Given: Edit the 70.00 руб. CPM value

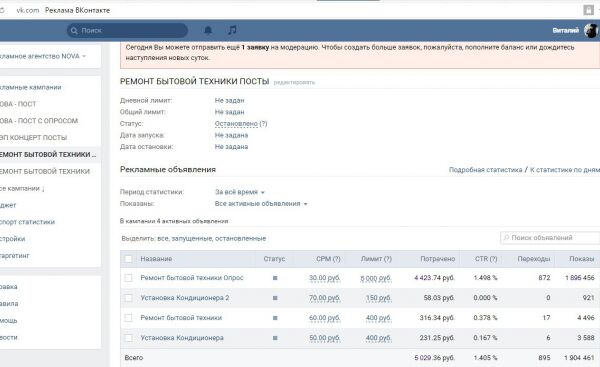Looking at the screenshot, I should tap(324, 298).
